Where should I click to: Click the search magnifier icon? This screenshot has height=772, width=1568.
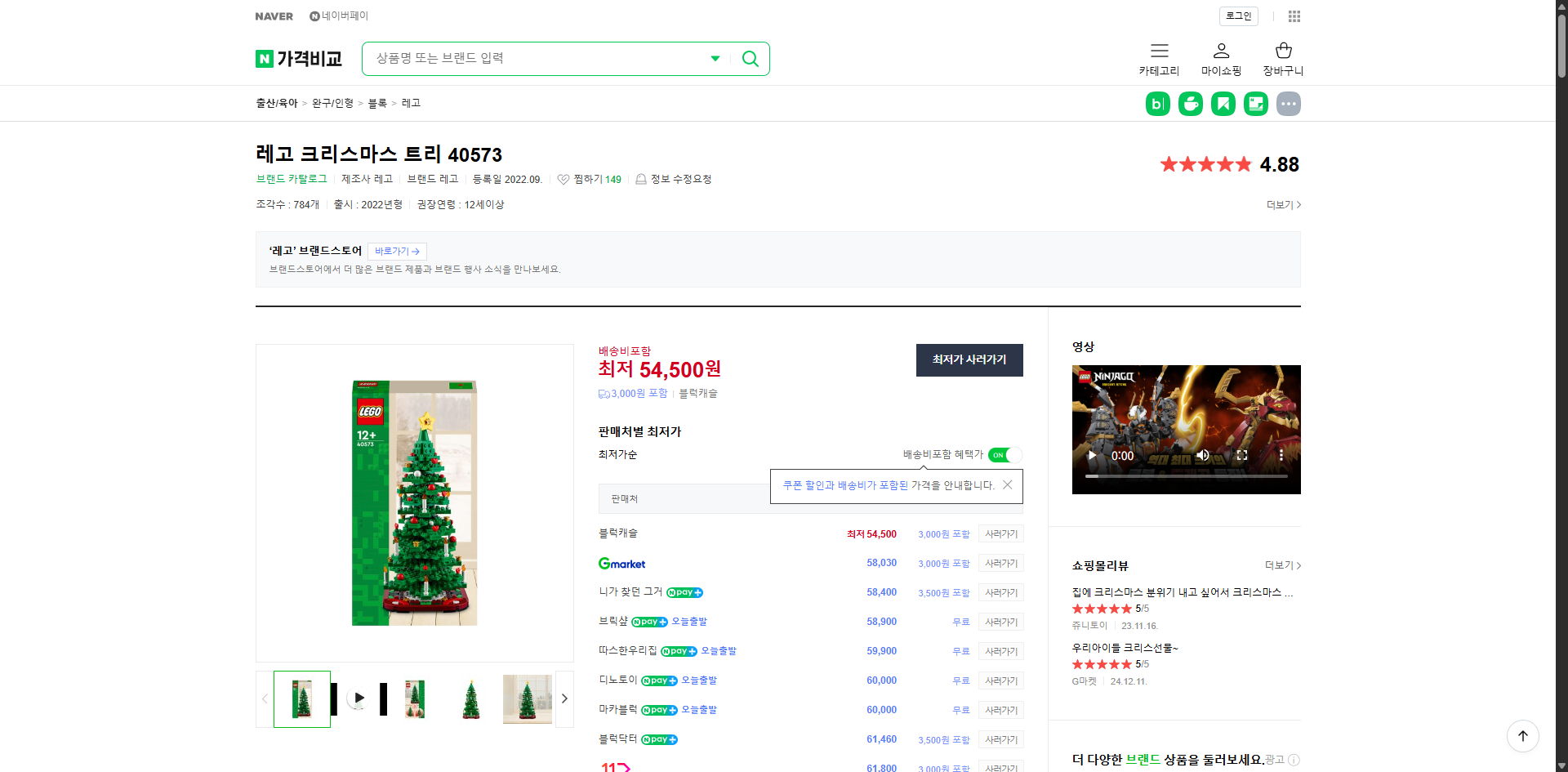(x=750, y=58)
